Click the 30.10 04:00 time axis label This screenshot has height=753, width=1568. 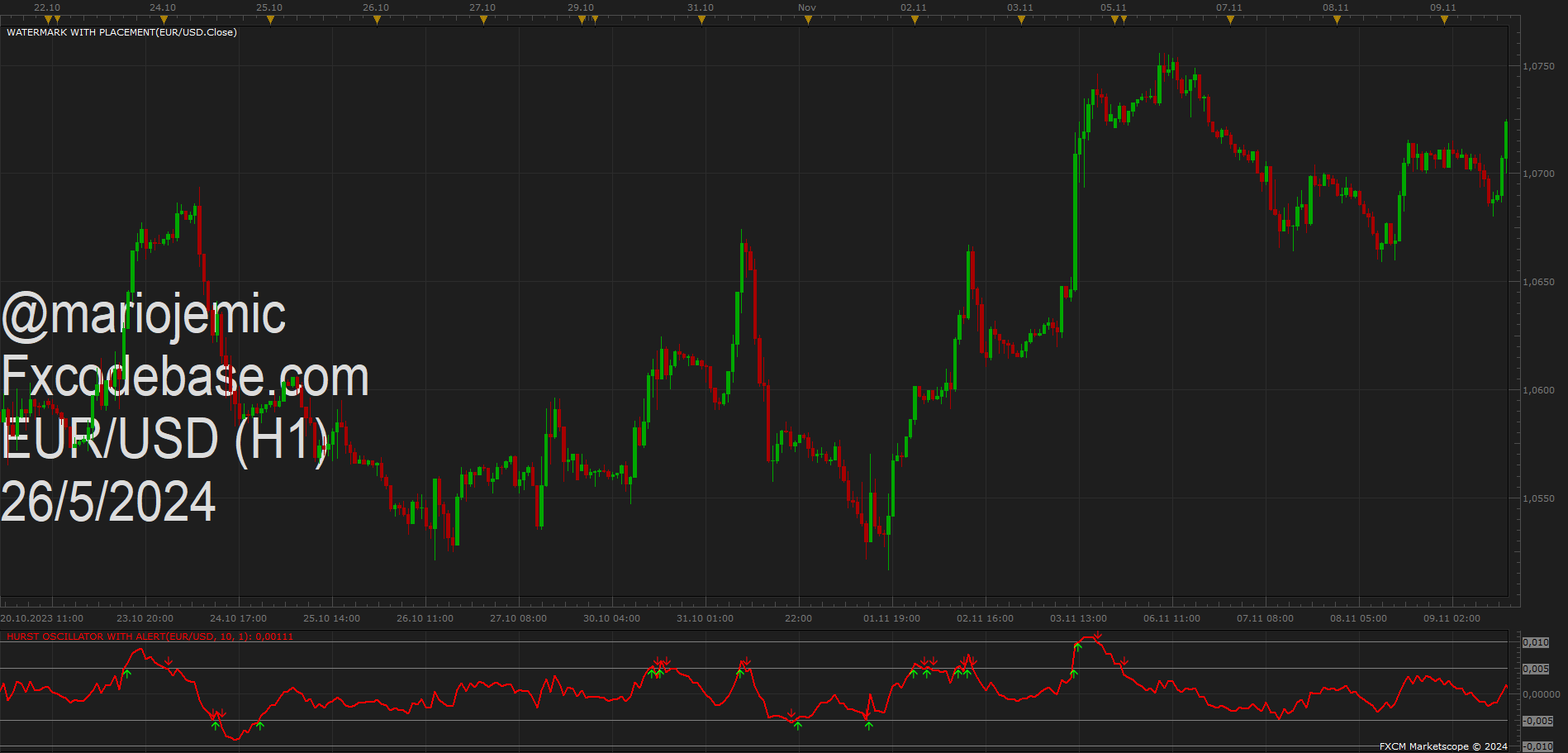coord(612,618)
